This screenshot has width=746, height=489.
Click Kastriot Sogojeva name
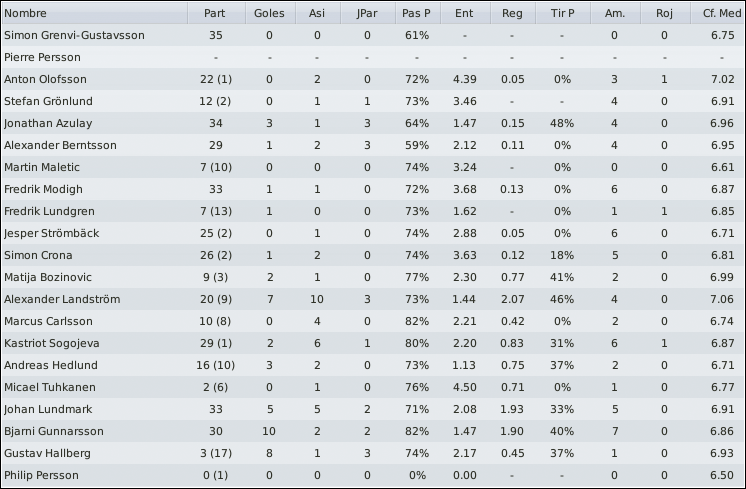pyautogui.click(x=52, y=343)
